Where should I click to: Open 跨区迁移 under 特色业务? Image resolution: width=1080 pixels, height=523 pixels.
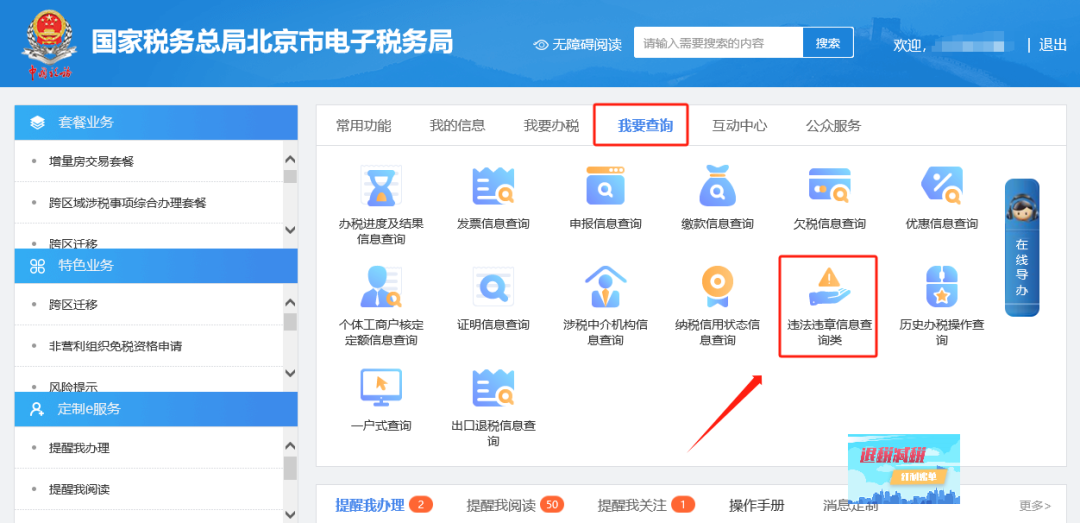tap(73, 305)
